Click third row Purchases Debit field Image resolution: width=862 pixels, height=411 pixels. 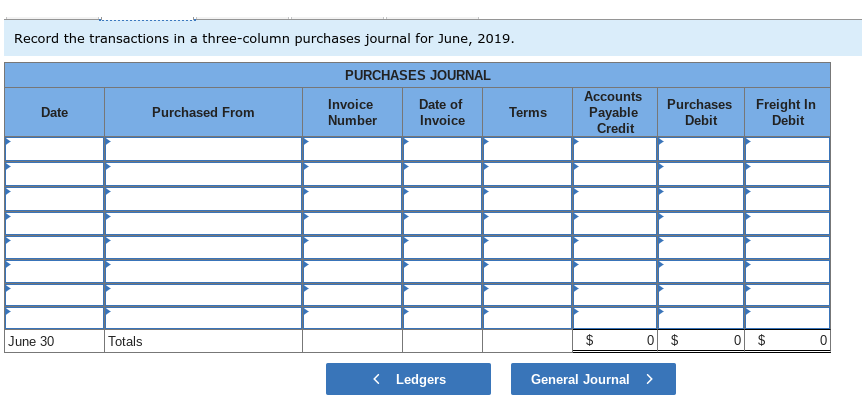coord(701,199)
